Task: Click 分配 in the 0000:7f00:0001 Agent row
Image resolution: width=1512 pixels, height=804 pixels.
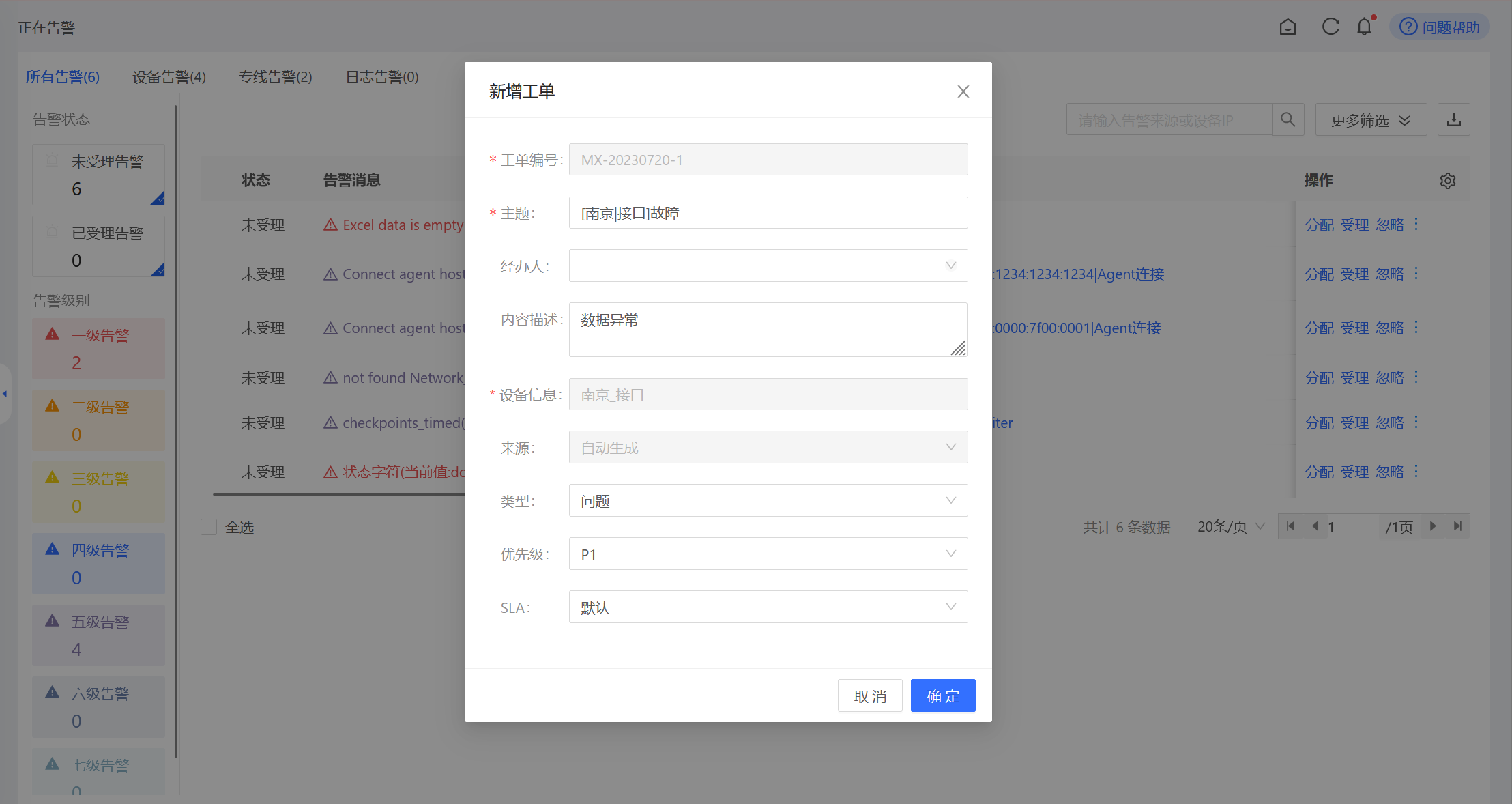Action: [x=1319, y=328]
